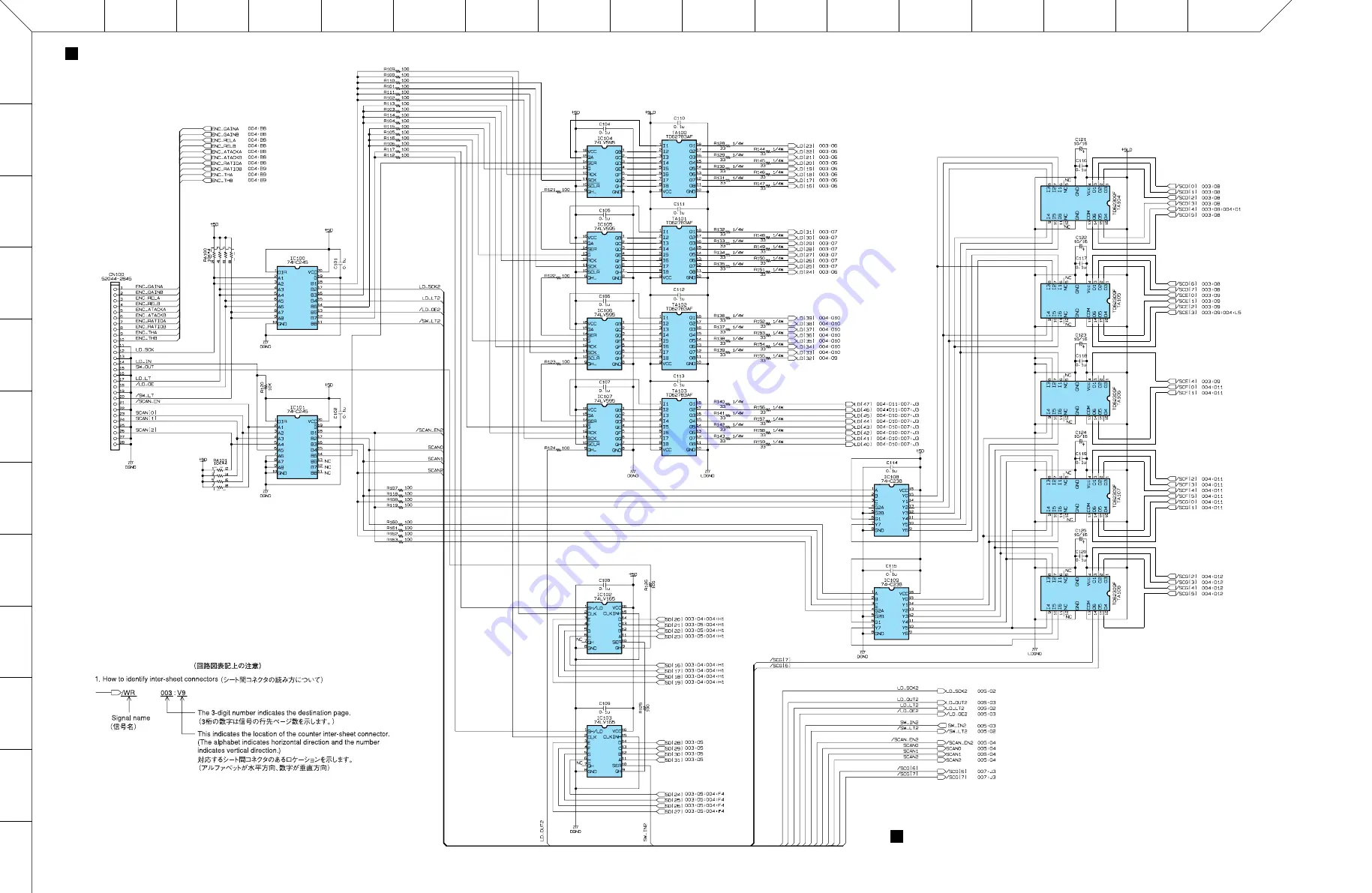The image size is (1372, 893).
Task: Click the TA107 sink driver chip
Action: (x=1076, y=496)
